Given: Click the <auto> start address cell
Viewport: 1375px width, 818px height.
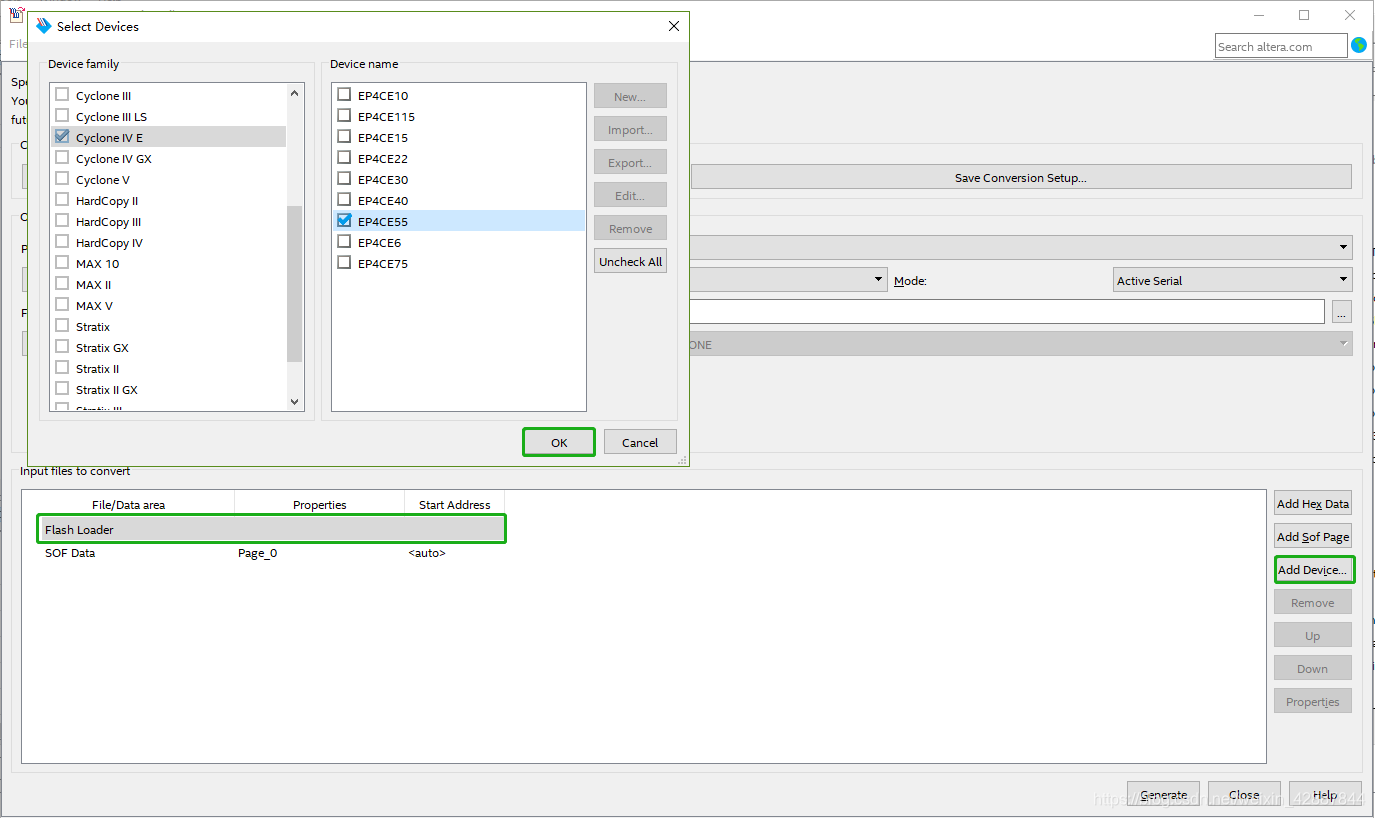Looking at the screenshot, I should 427,553.
